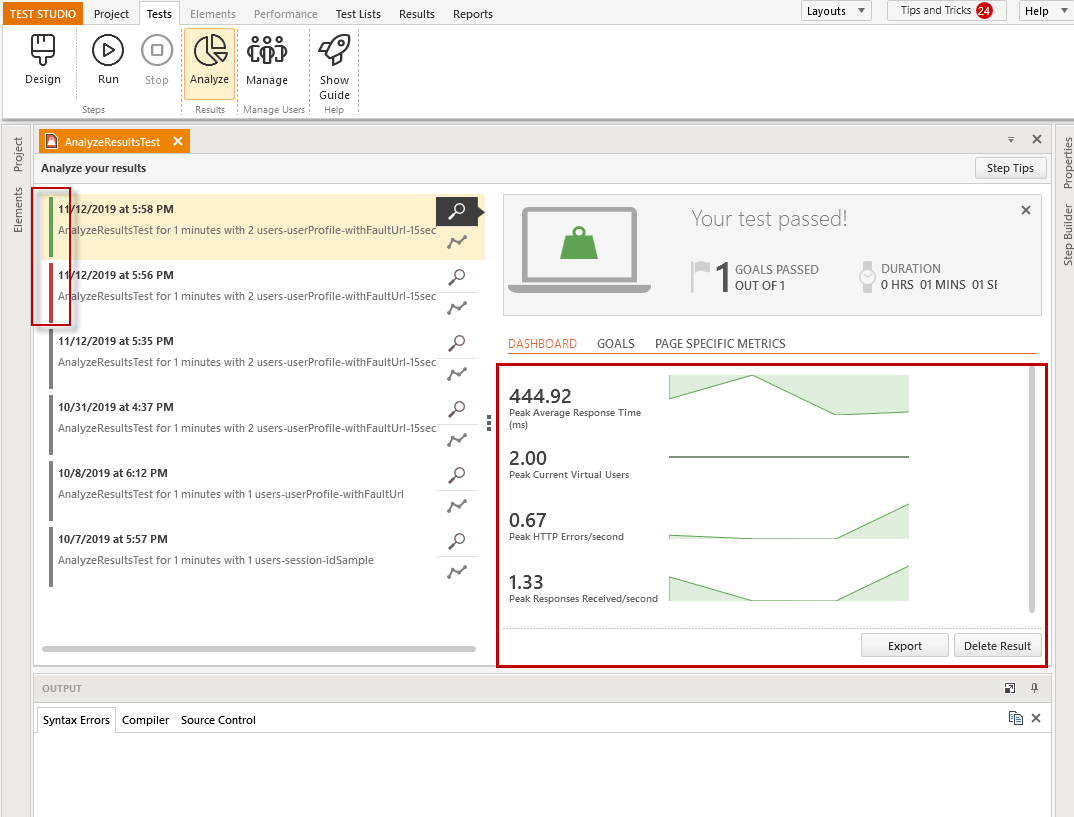Screen dimensions: 1074x817
Task: Close the AnalyzeResultsTest tab
Action: pos(178,141)
